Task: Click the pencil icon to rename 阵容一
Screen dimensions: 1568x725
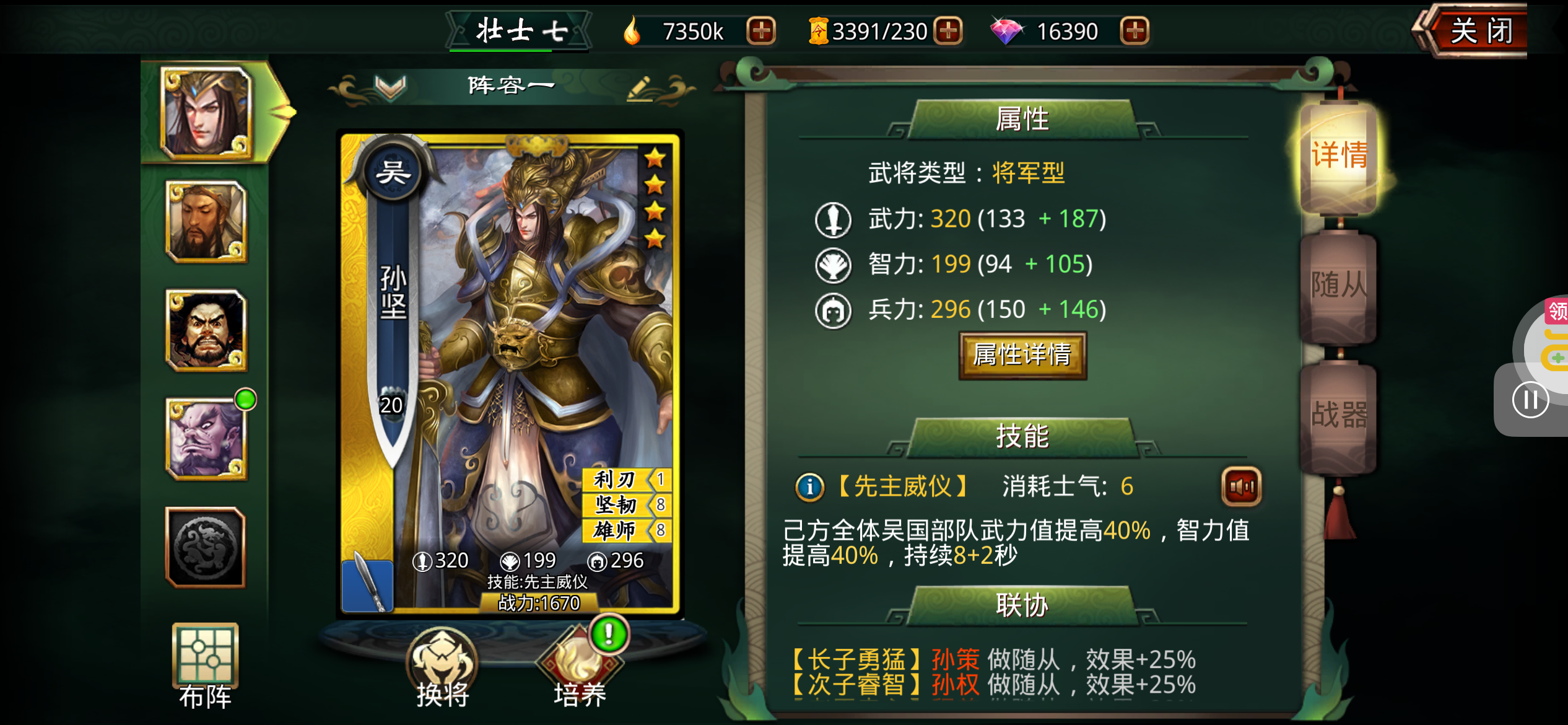Action: [x=640, y=88]
